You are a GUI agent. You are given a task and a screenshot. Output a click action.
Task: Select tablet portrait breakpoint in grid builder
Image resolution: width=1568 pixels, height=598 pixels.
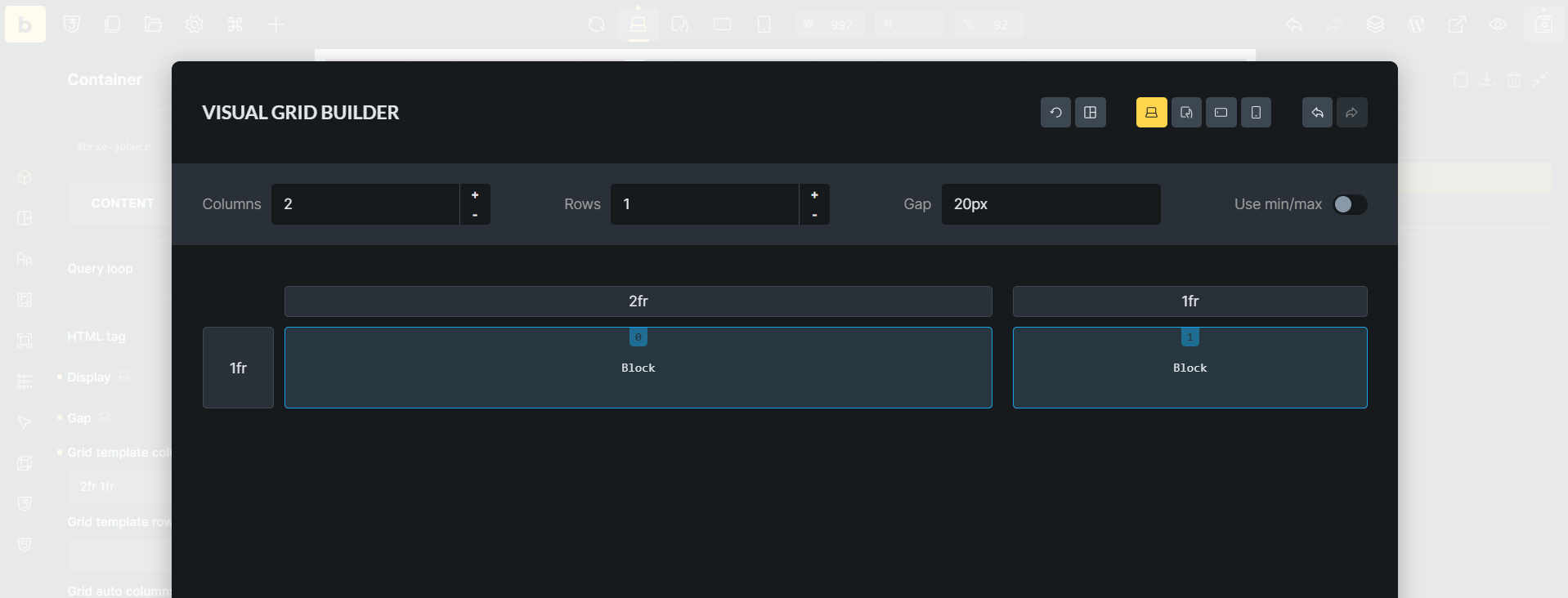tap(1186, 113)
